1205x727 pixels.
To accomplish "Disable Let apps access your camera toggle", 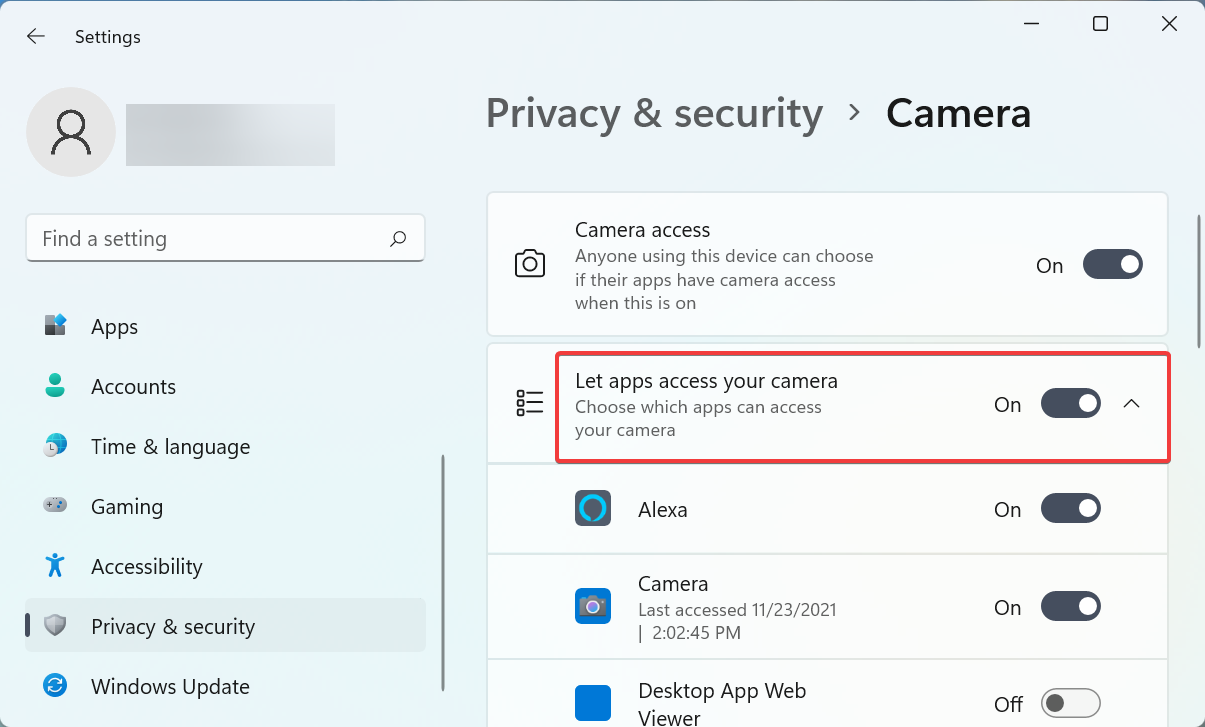I will [1071, 404].
